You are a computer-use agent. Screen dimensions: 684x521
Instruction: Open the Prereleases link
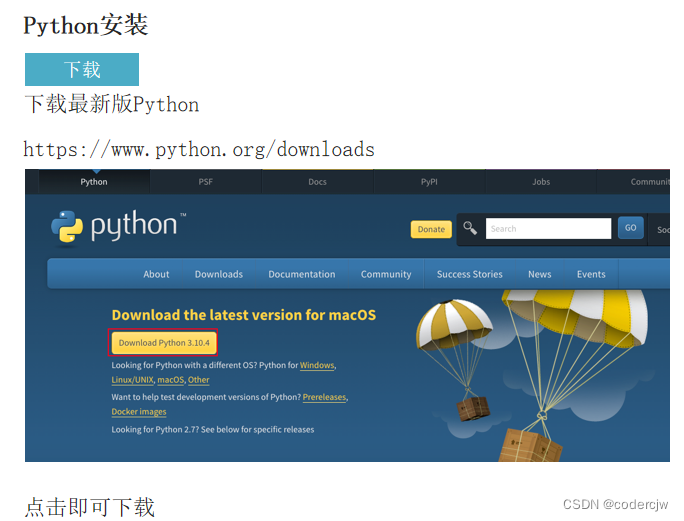click(325, 397)
